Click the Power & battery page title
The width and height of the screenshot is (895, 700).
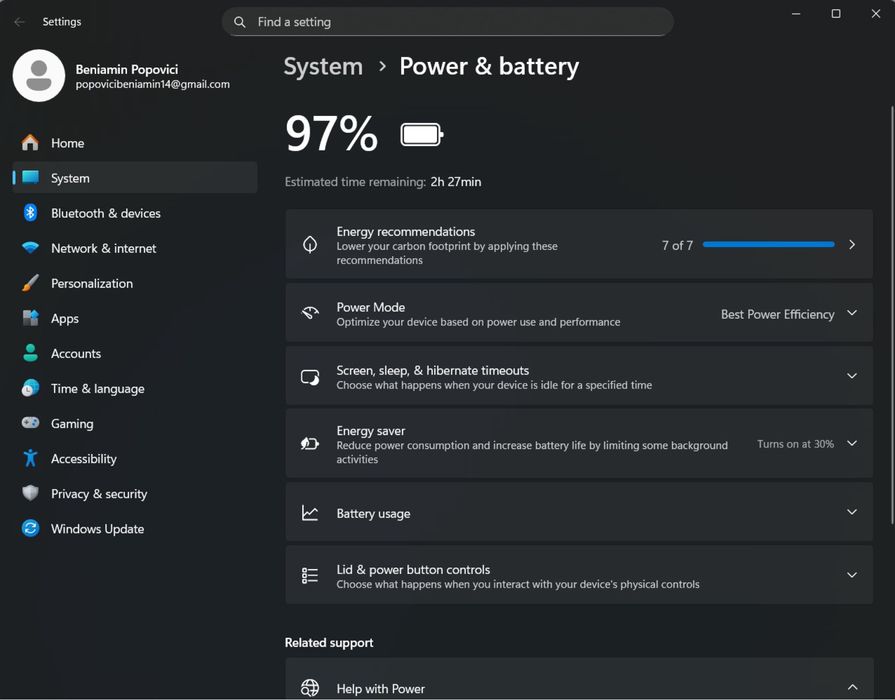click(x=489, y=66)
